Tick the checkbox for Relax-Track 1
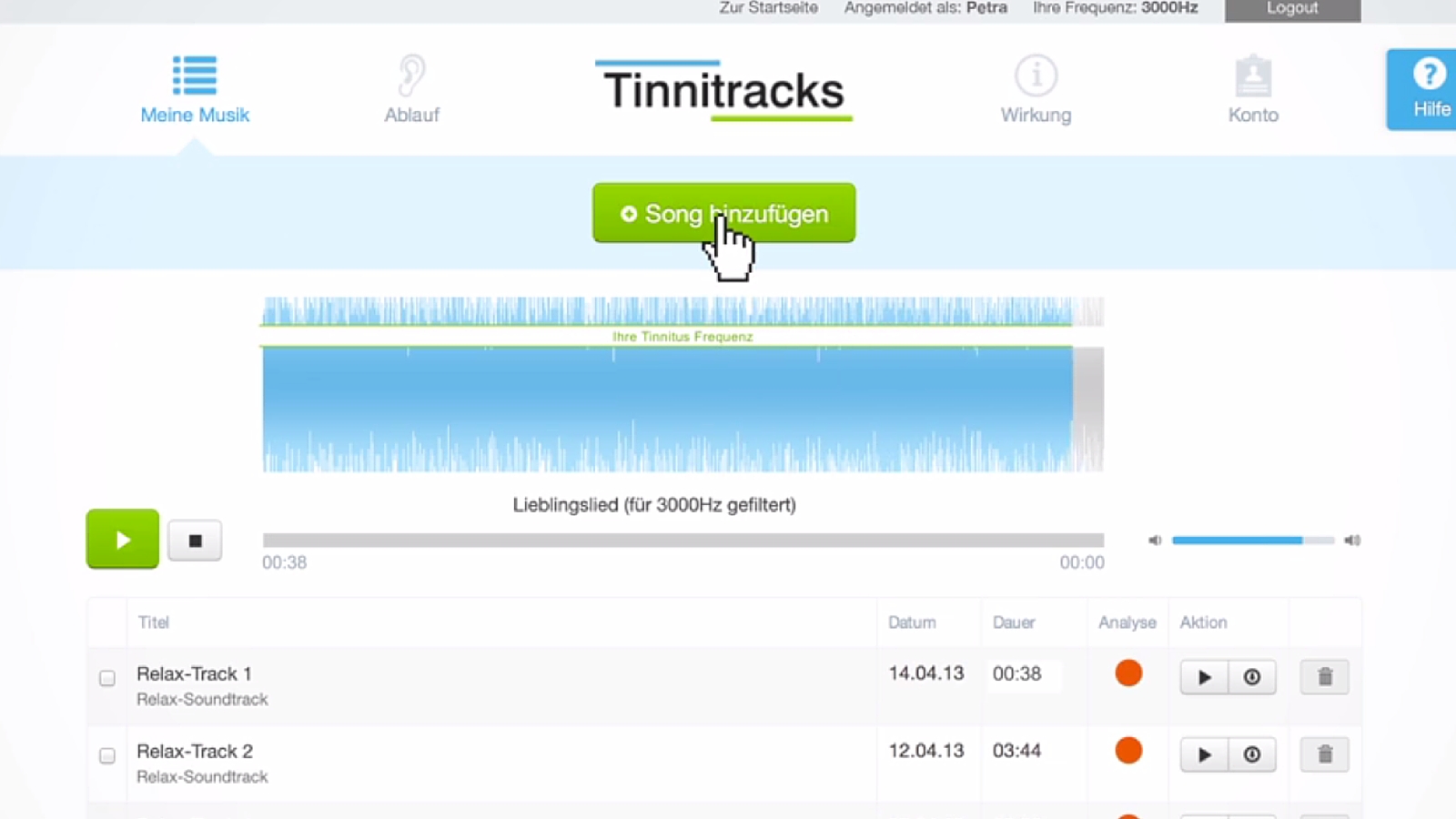Image resolution: width=1456 pixels, height=819 pixels. pyautogui.click(x=107, y=678)
